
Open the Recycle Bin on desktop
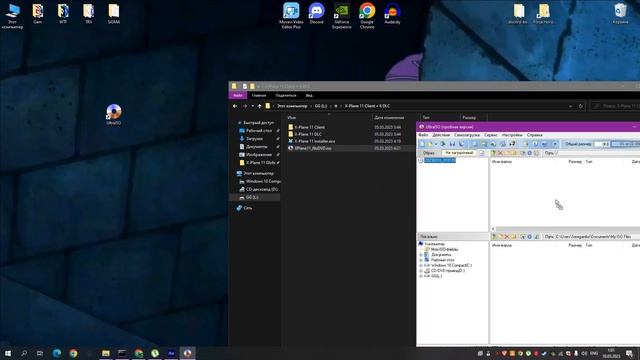[x=620, y=13]
